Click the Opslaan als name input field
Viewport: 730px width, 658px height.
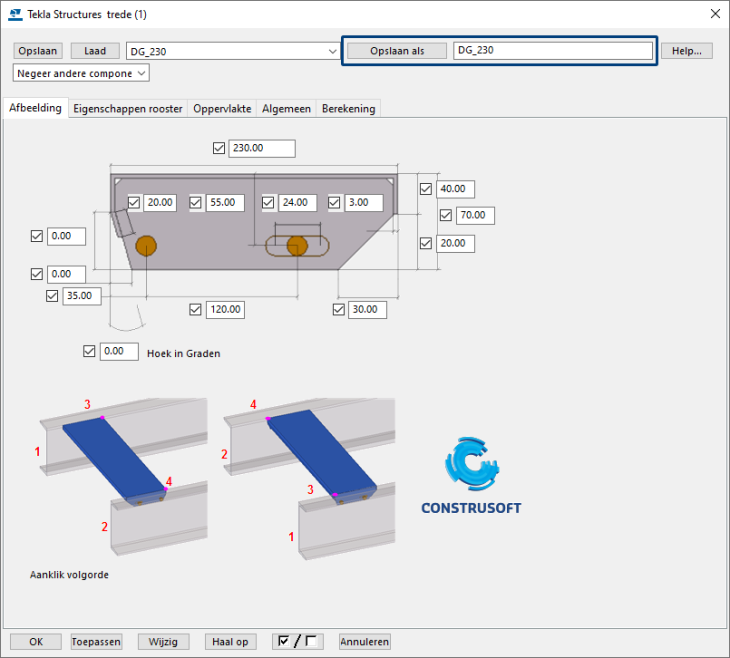click(552, 51)
